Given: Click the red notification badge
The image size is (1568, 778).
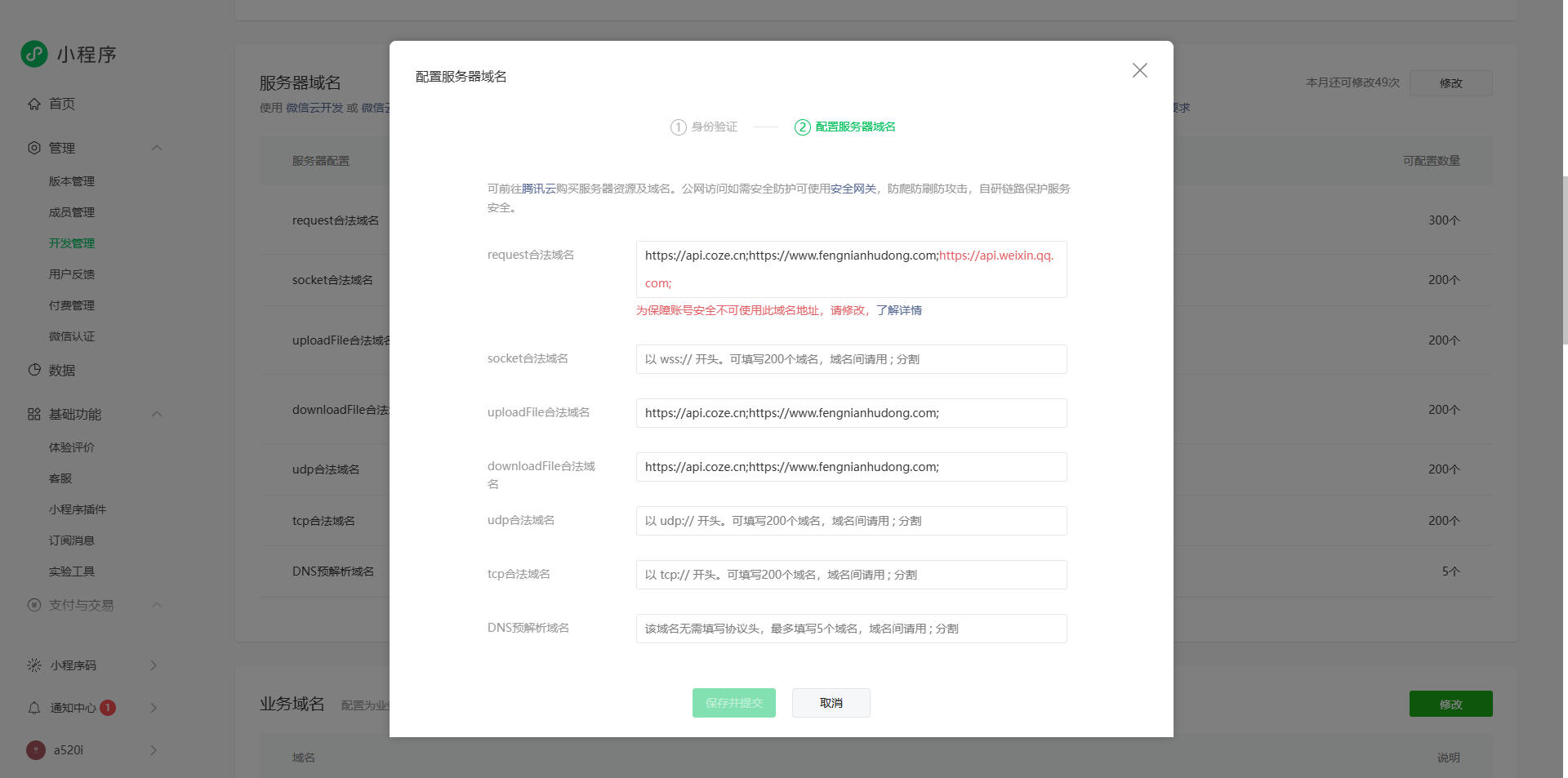Looking at the screenshot, I should (108, 708).
